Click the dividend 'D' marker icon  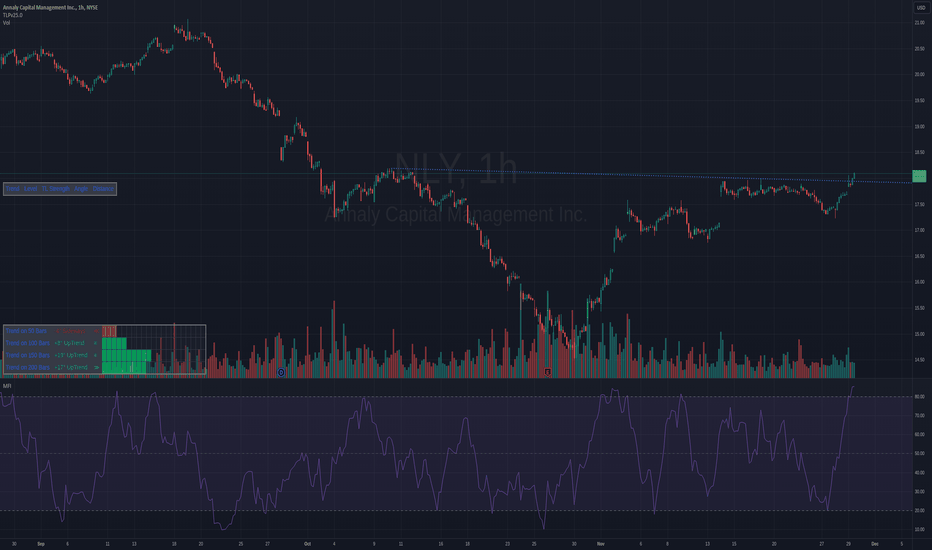tap(281, 372)
